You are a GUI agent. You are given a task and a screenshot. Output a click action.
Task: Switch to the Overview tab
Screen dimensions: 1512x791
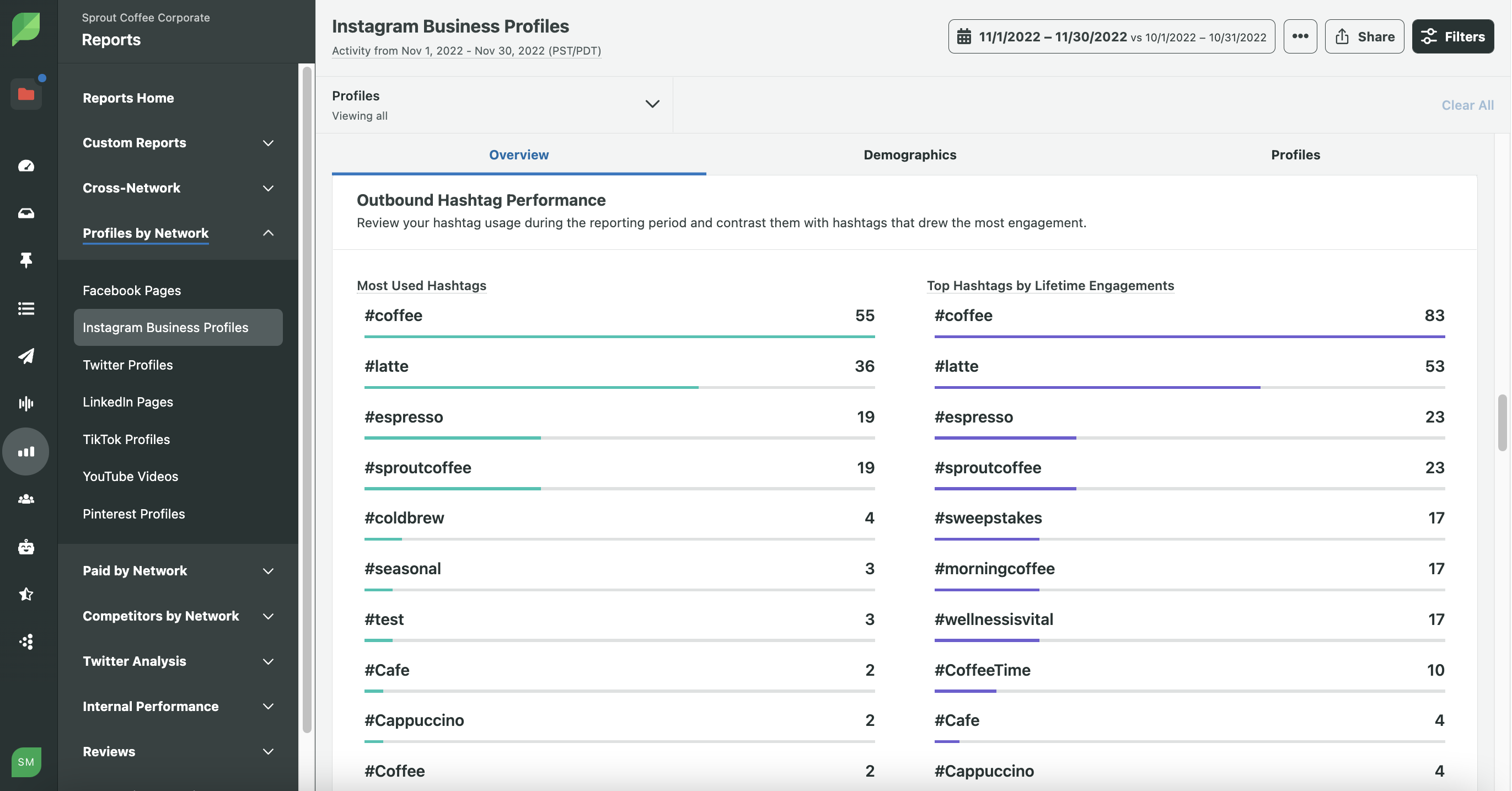pyautogui.click(x=519, y=154)
